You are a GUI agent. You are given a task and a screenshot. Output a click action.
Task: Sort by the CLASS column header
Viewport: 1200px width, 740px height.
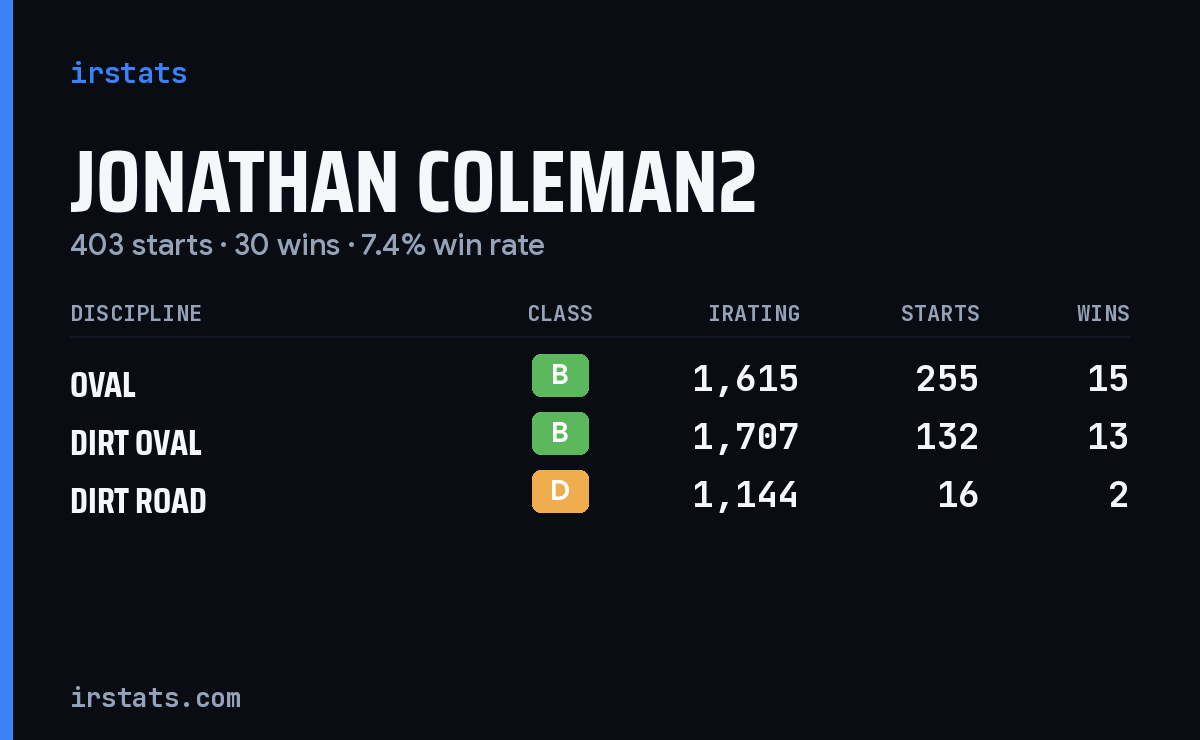(x=560, y=314)
